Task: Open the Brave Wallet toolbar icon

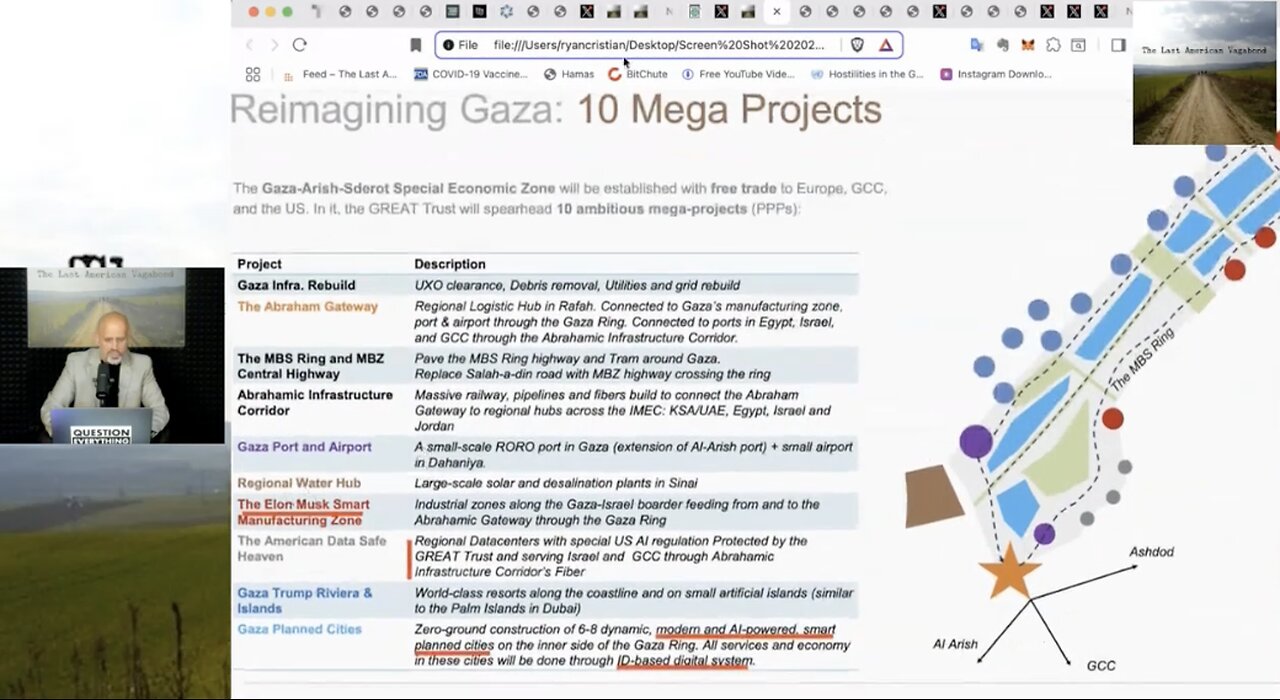Action: 1078,45
